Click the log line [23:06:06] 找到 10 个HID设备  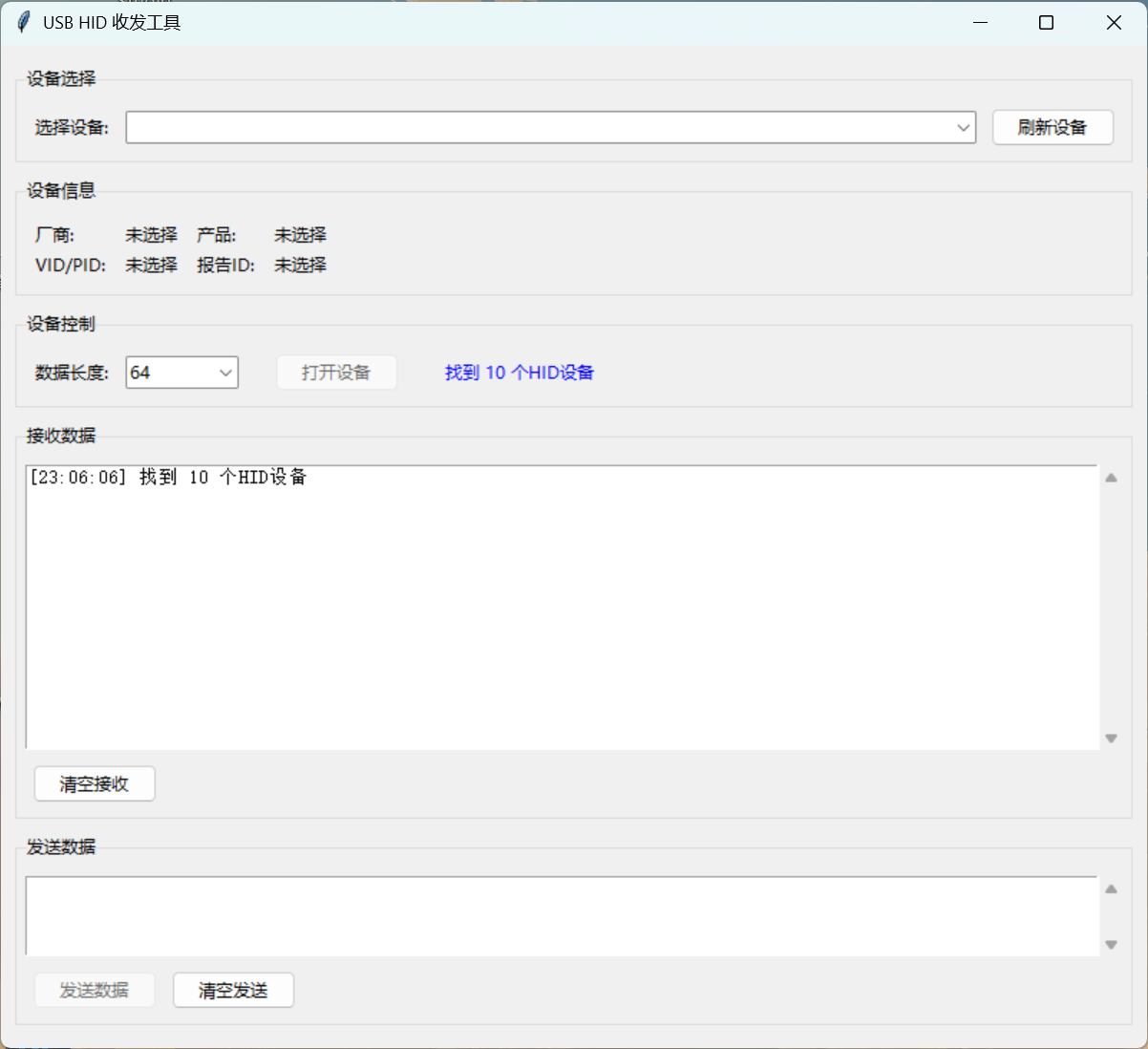pyautogui.click(x=168, y=477)
